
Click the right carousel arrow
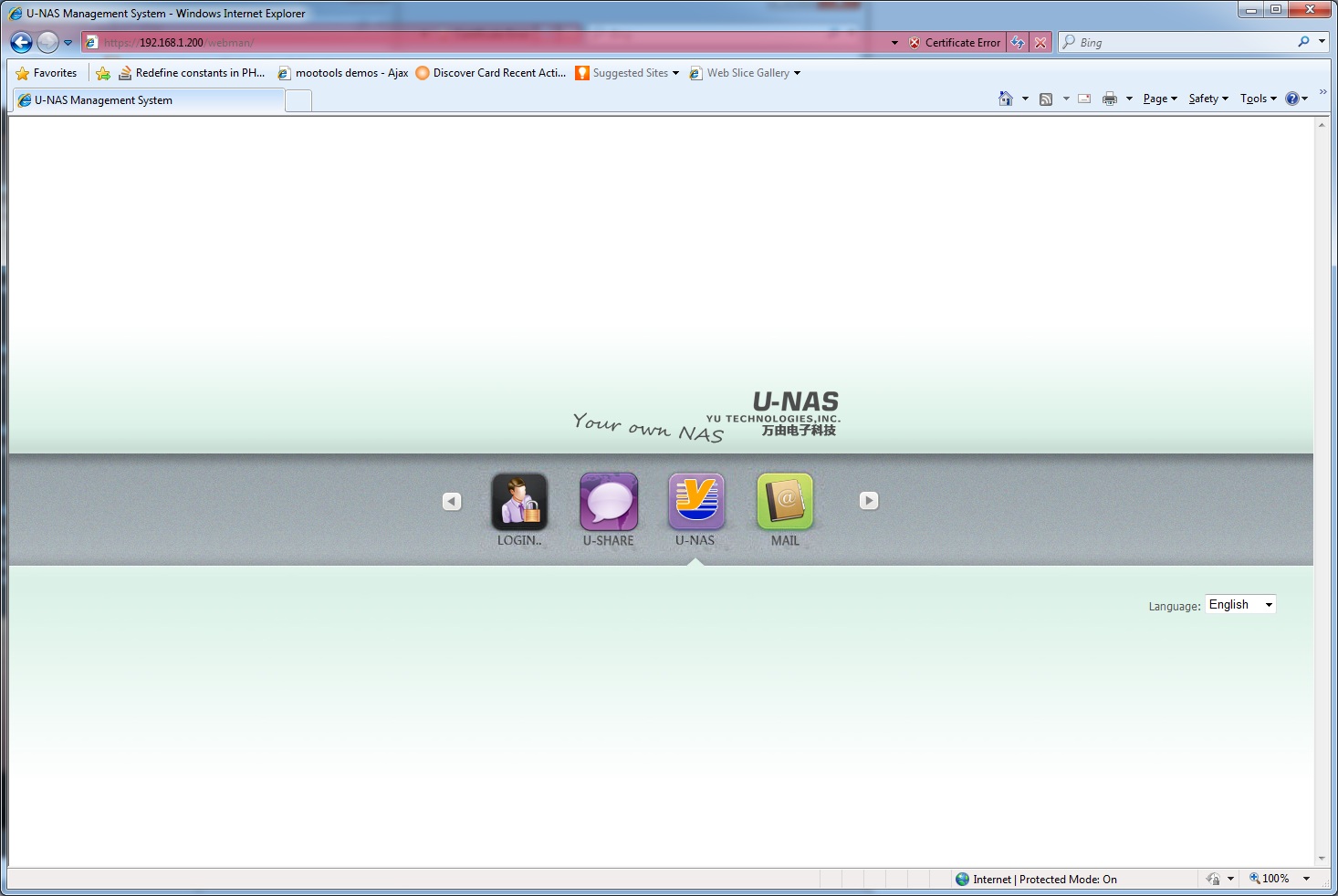[869, 500]
